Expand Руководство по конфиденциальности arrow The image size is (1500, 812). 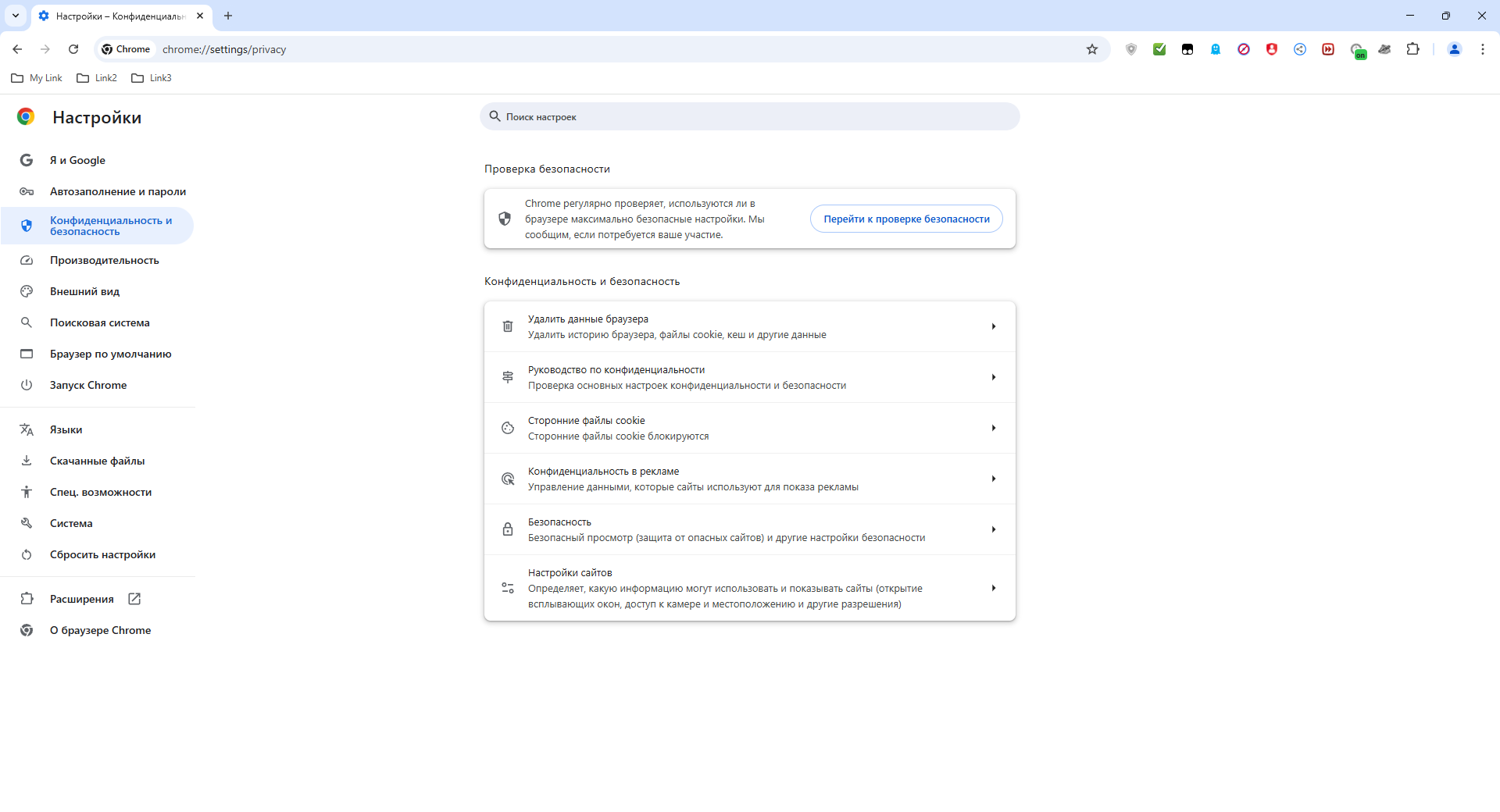coord(994,377)
